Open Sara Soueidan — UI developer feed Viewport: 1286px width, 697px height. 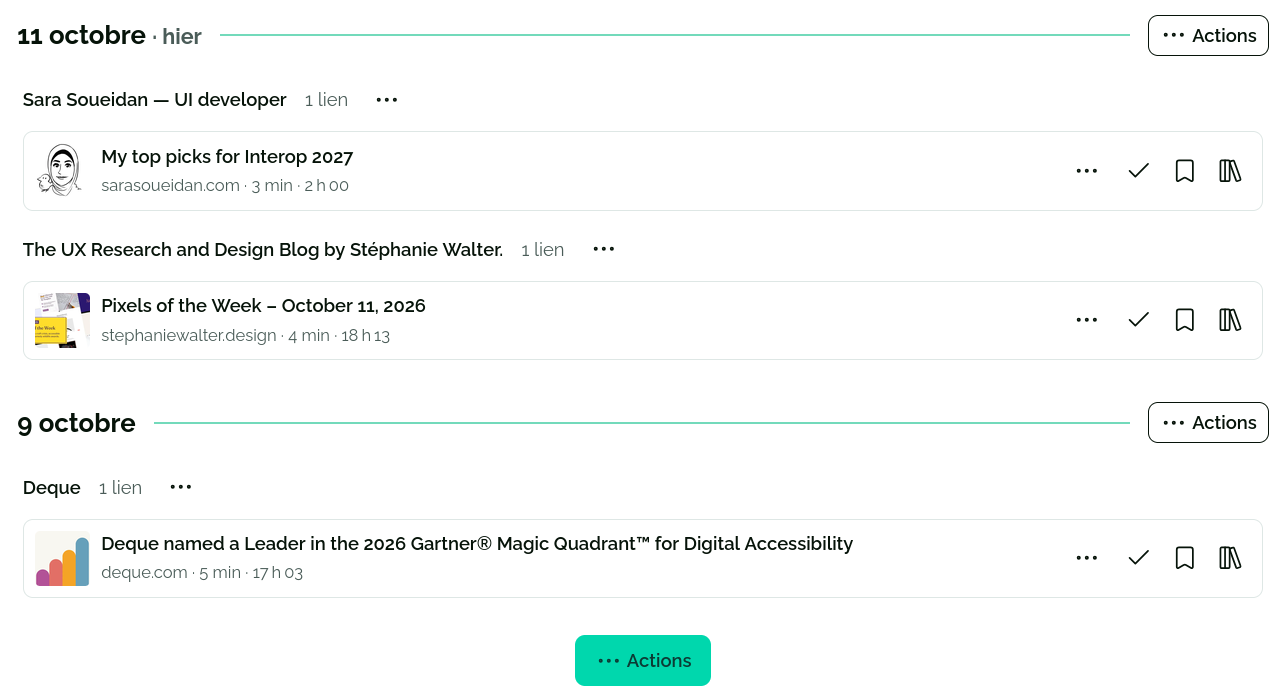[155, 100]
